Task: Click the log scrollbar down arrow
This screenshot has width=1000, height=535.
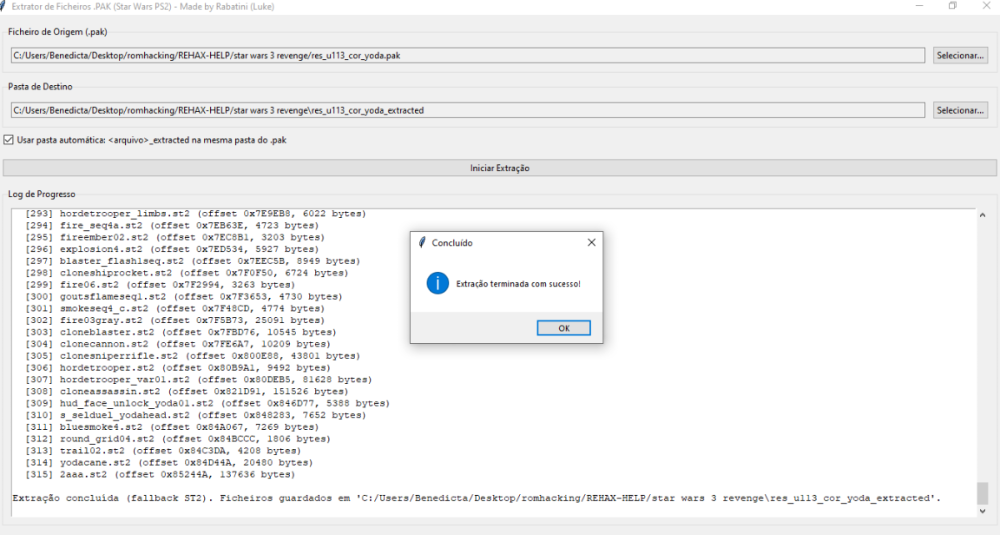Action: (x=982, y=511)
